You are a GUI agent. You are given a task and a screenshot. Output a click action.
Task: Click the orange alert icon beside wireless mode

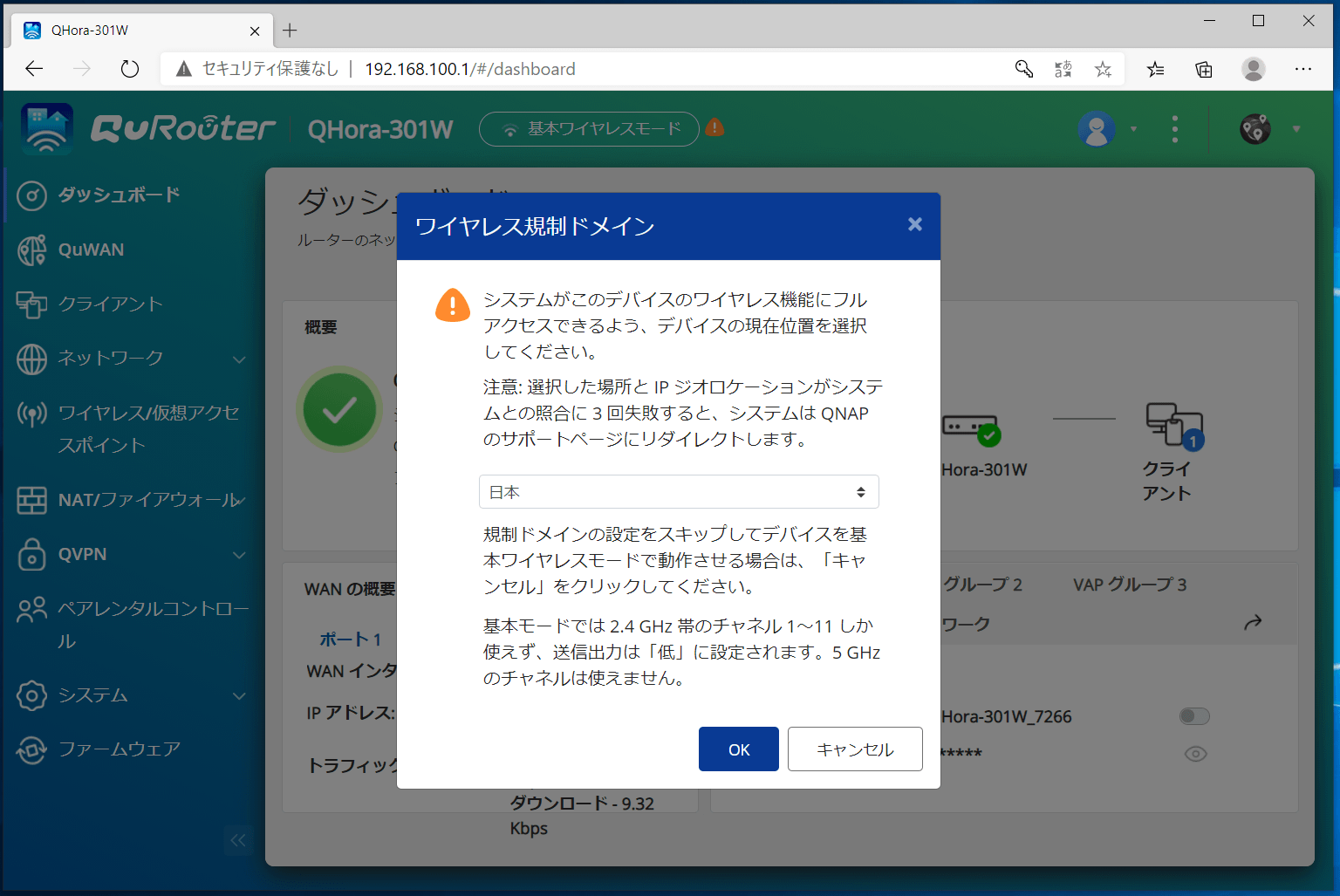click(714, 128)
